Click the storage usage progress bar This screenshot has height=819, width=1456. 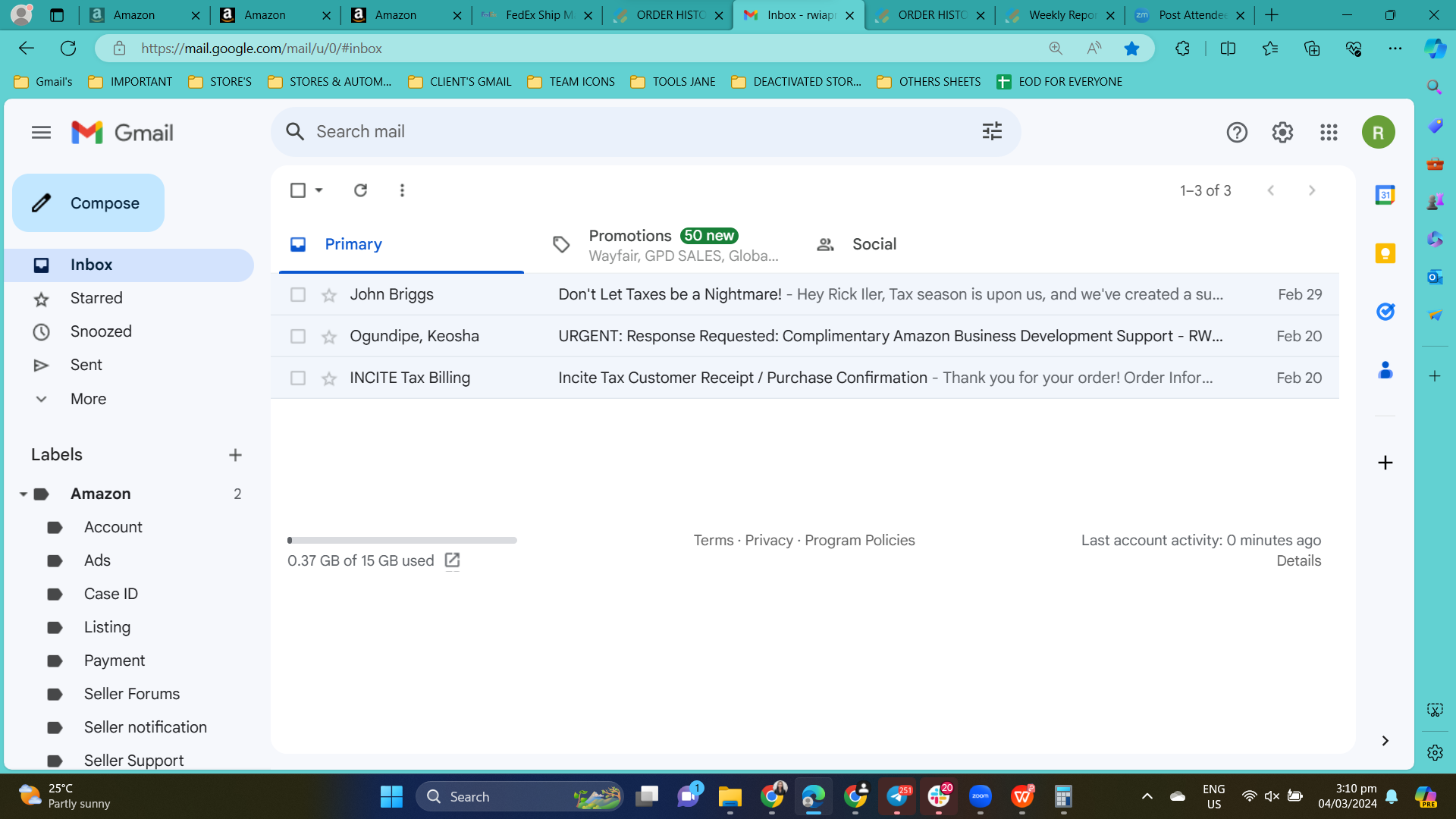click(402, 541)
